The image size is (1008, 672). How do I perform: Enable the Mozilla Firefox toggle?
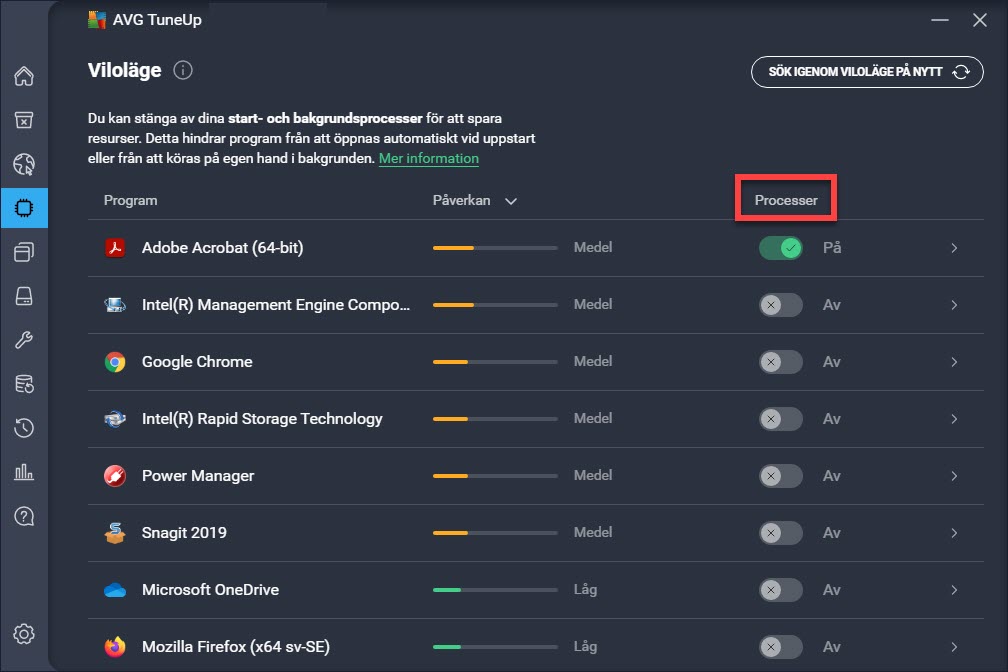tap(780, 647)
